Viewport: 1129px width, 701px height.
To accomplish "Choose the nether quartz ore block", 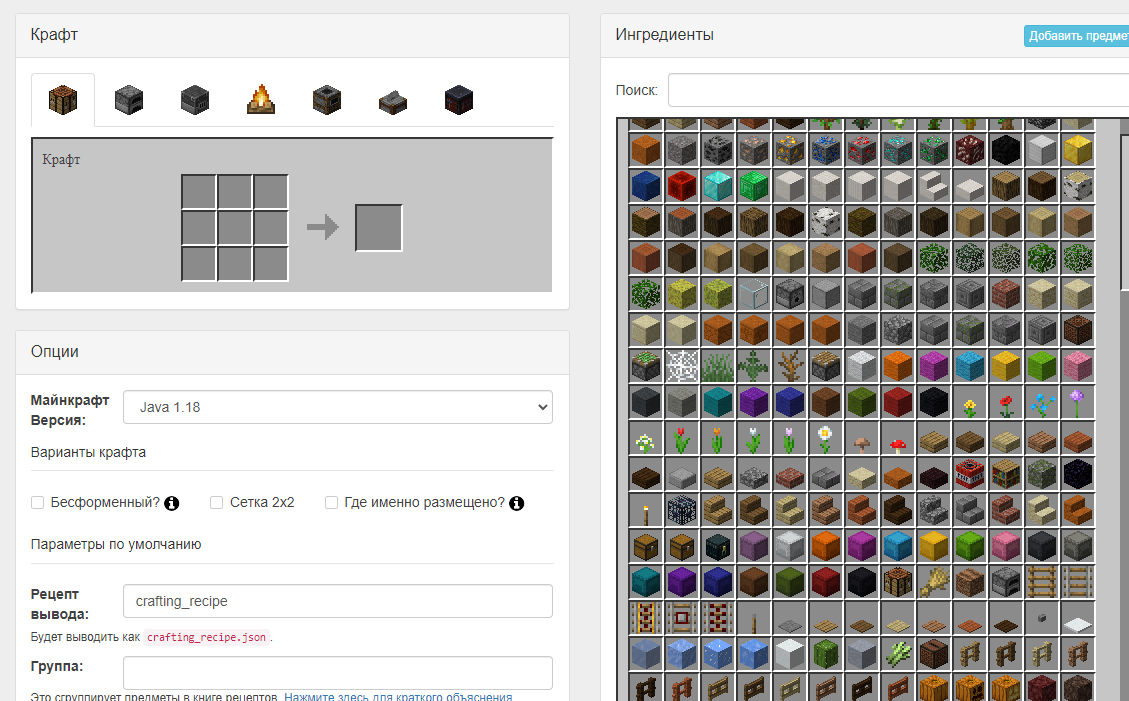I will click(x=969, y=150).
